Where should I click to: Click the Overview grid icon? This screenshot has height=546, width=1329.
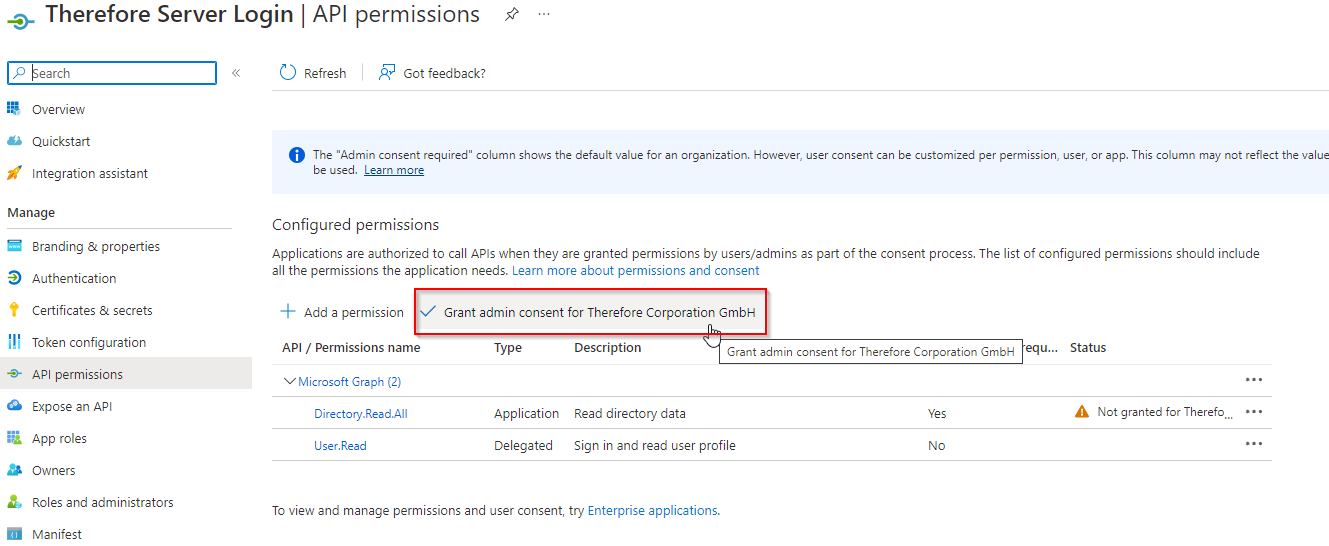14,109
